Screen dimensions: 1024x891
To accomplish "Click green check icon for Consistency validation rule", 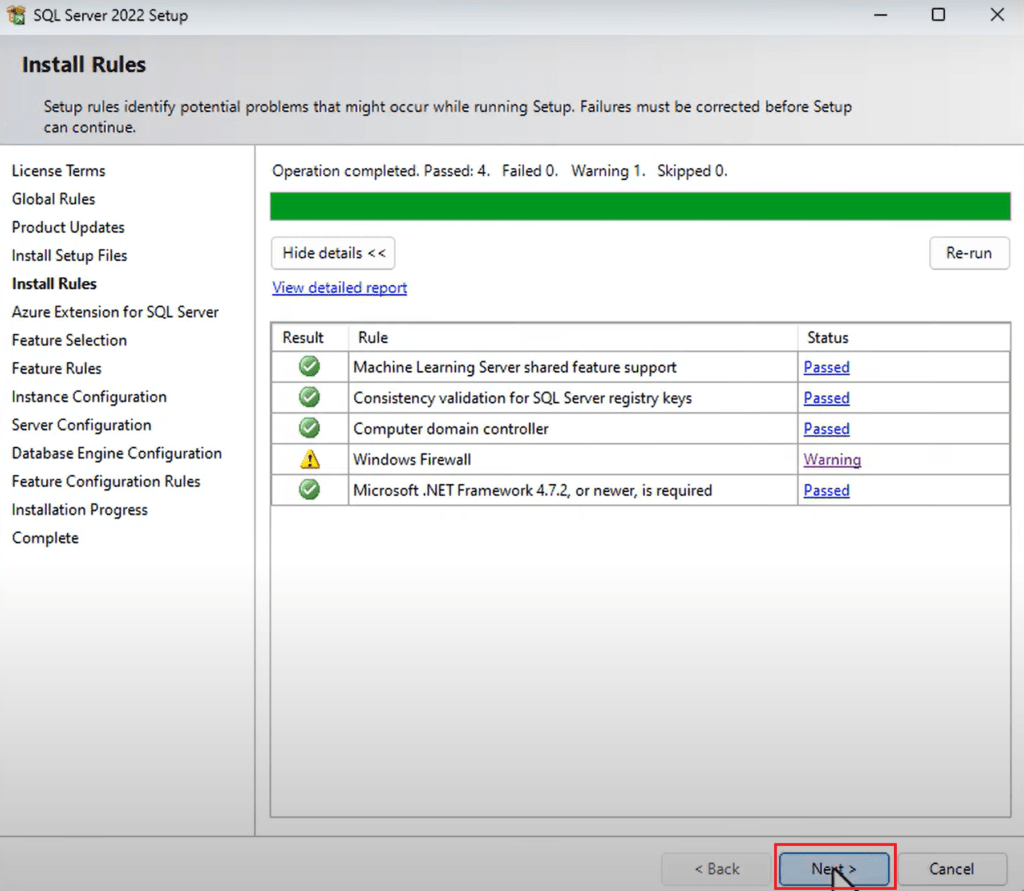I will point(310,397).
